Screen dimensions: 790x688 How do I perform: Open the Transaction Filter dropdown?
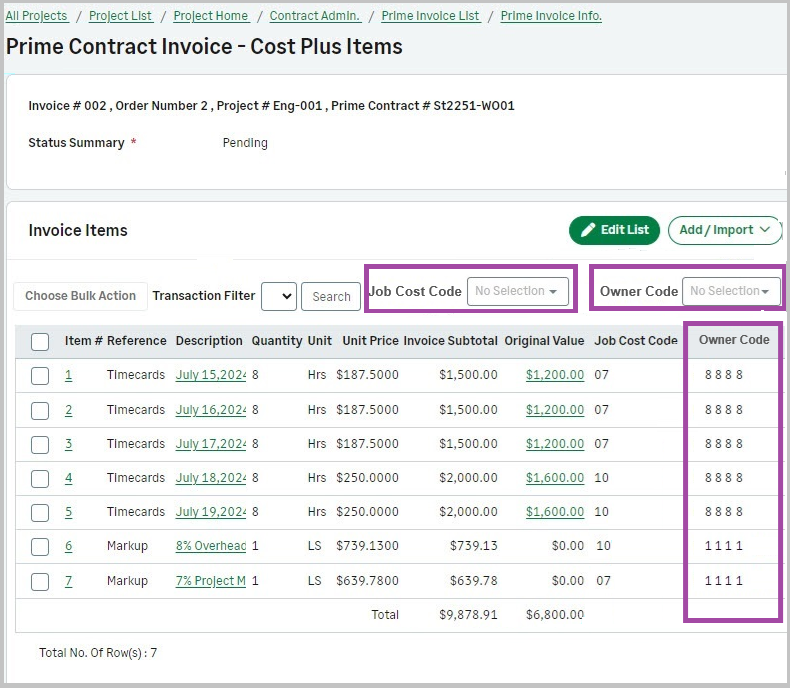point(279,296)
